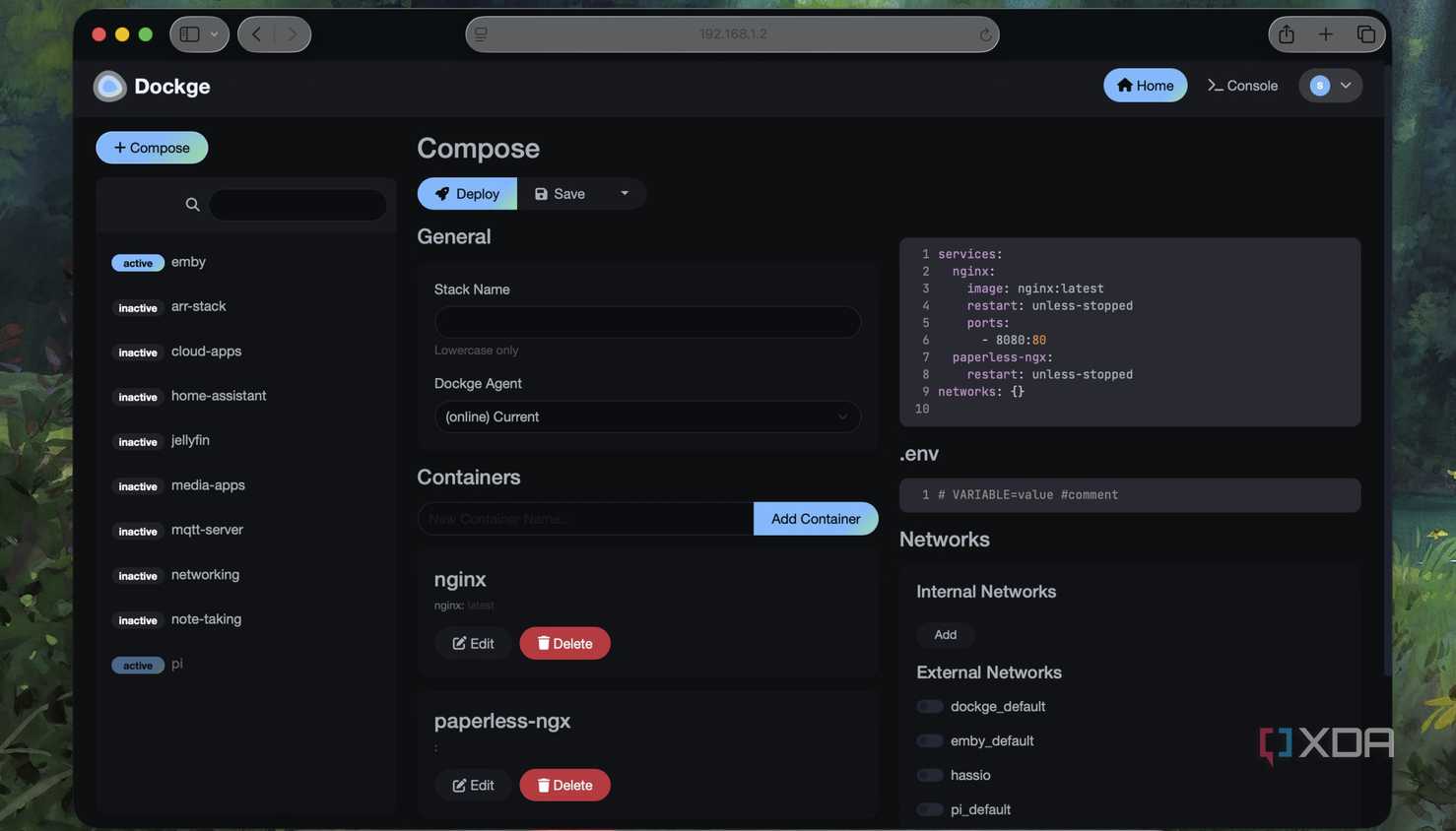Click the inactive badge beside arr-stack
Viewport: 1456px width, 831px height.
(138, 307)
